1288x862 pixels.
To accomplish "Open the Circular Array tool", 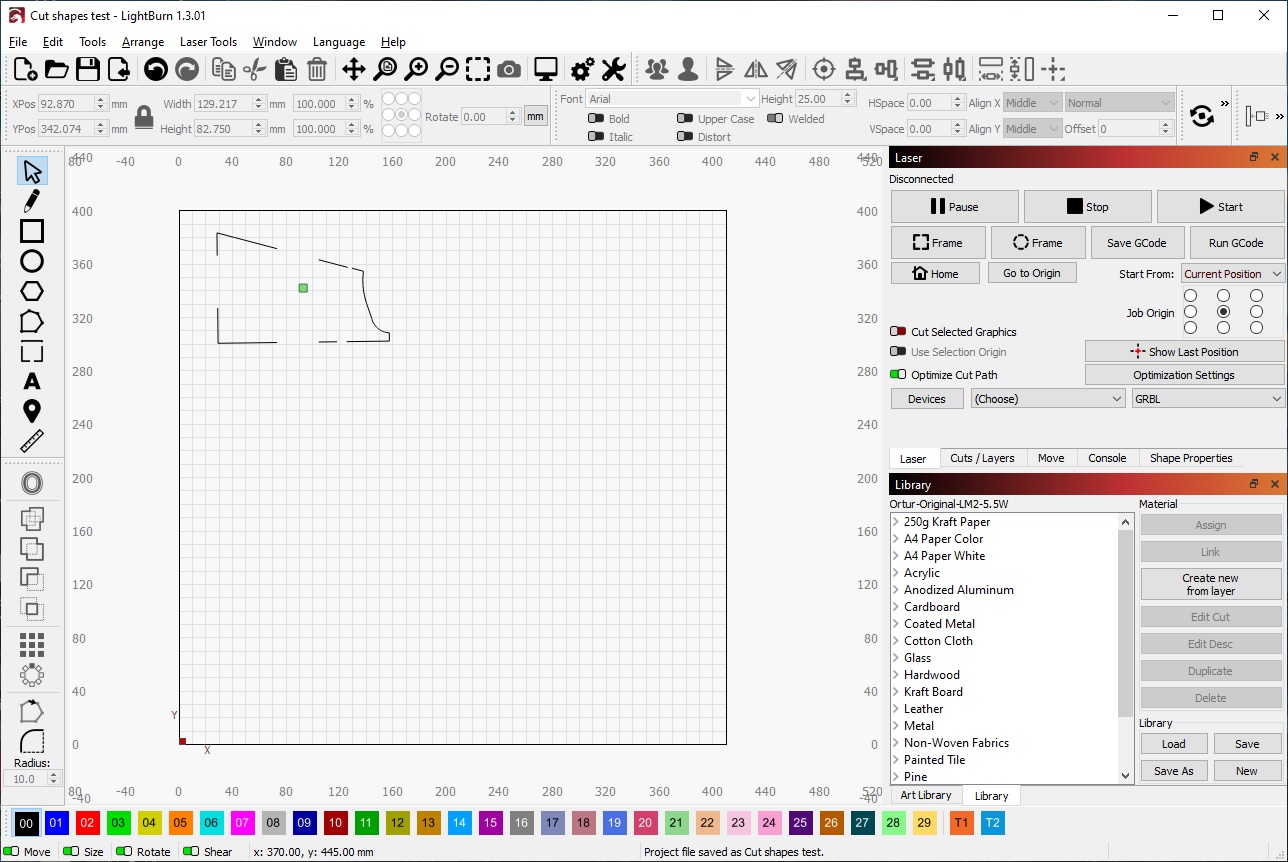I will point(32,675).
